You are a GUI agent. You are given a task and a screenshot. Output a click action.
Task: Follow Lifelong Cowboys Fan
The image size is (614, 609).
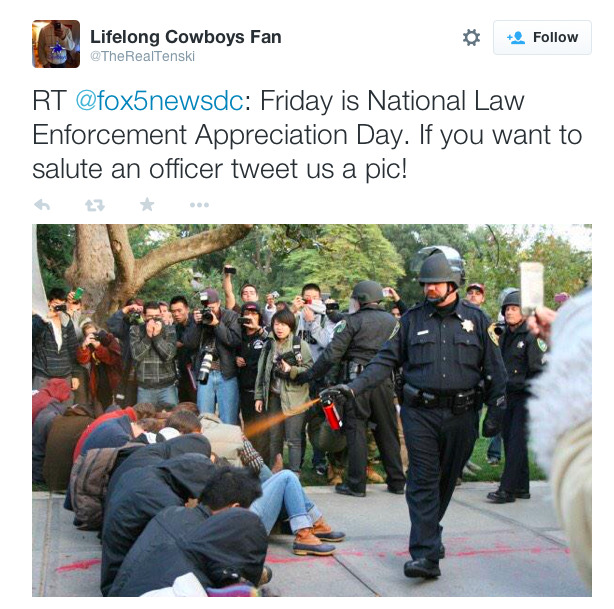542,38
